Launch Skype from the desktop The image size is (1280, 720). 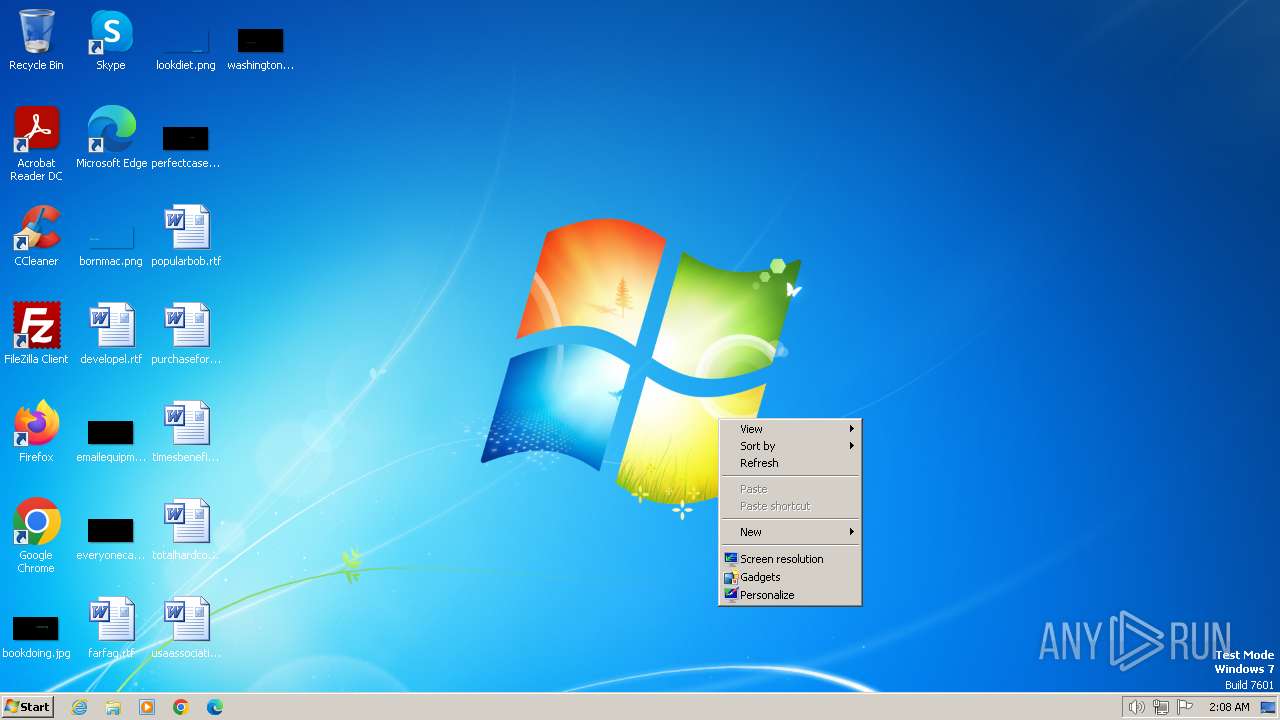(111, 40)
